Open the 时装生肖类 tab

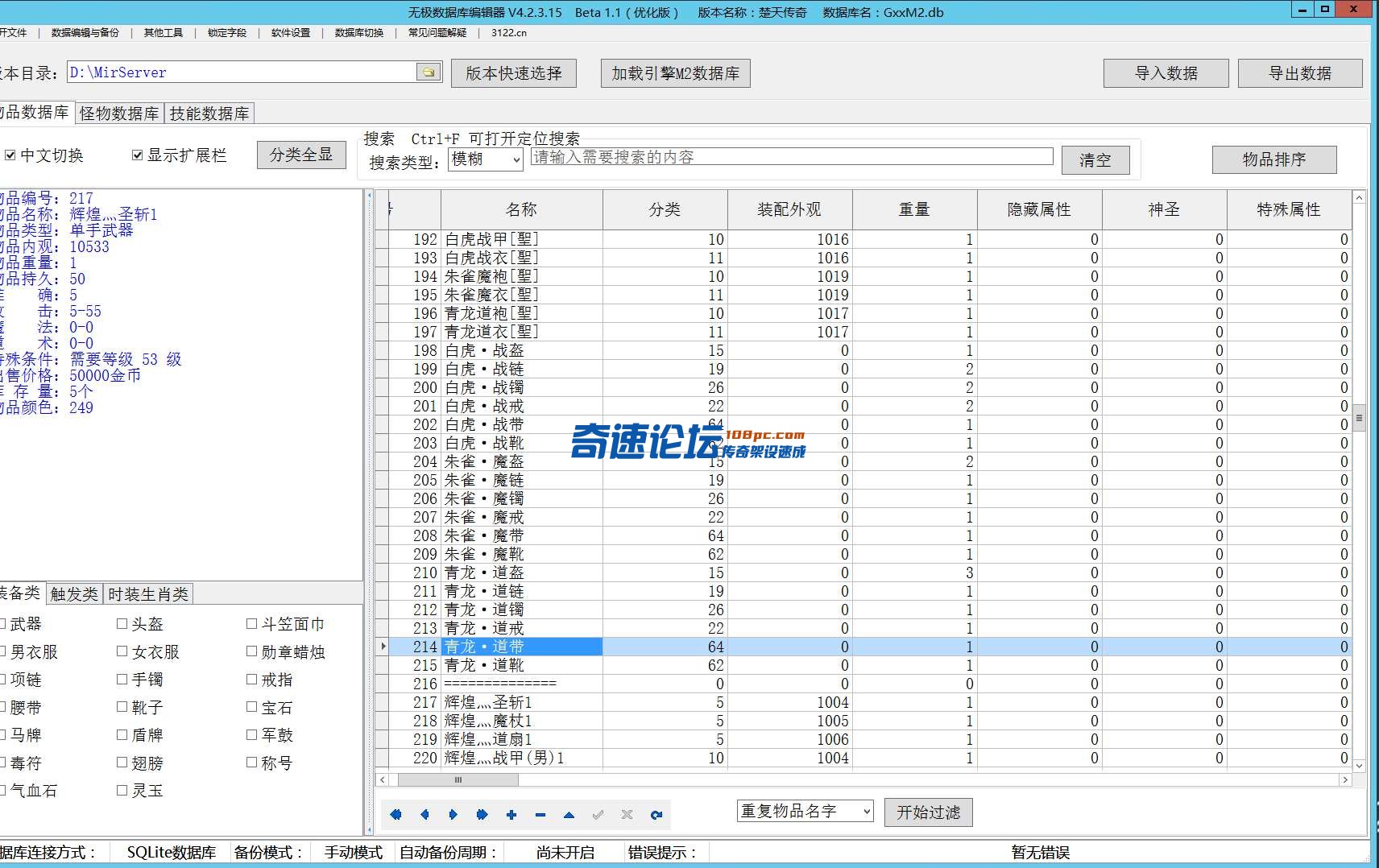tap(148, 594)
